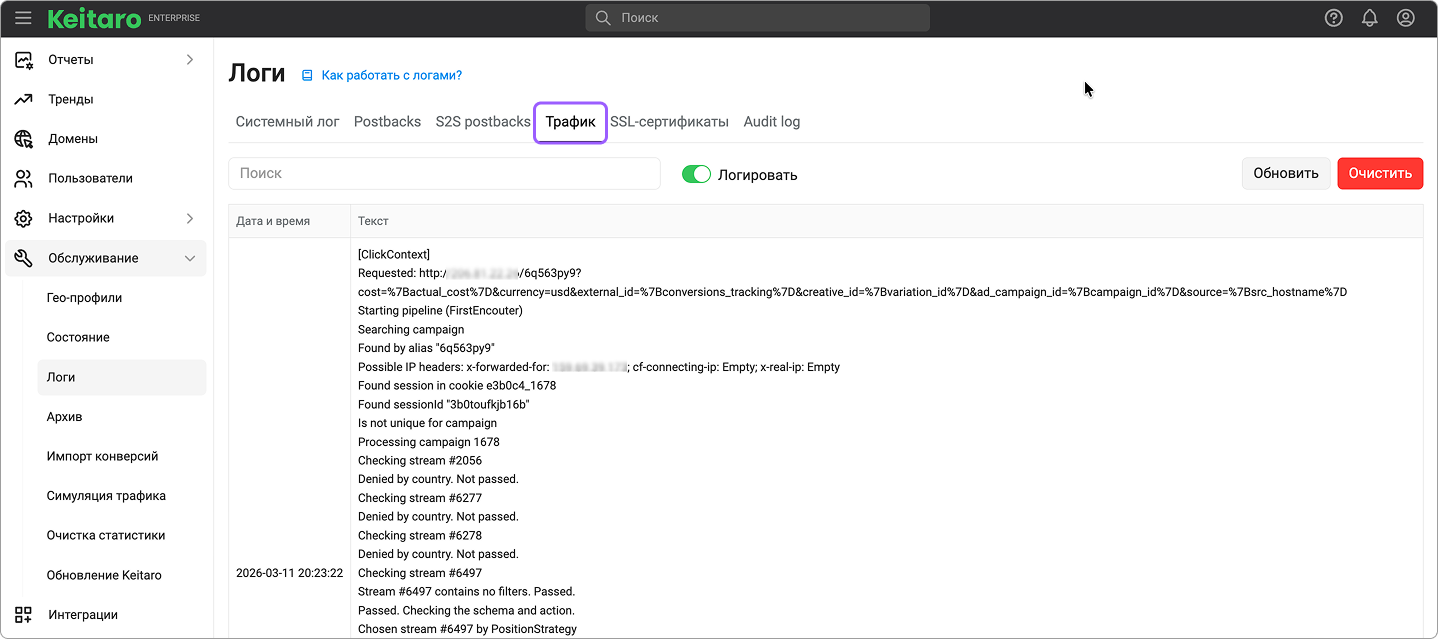Click the hamburger menu icon
The height and width of the screenshot is (639, 1438).
(23, 18)
